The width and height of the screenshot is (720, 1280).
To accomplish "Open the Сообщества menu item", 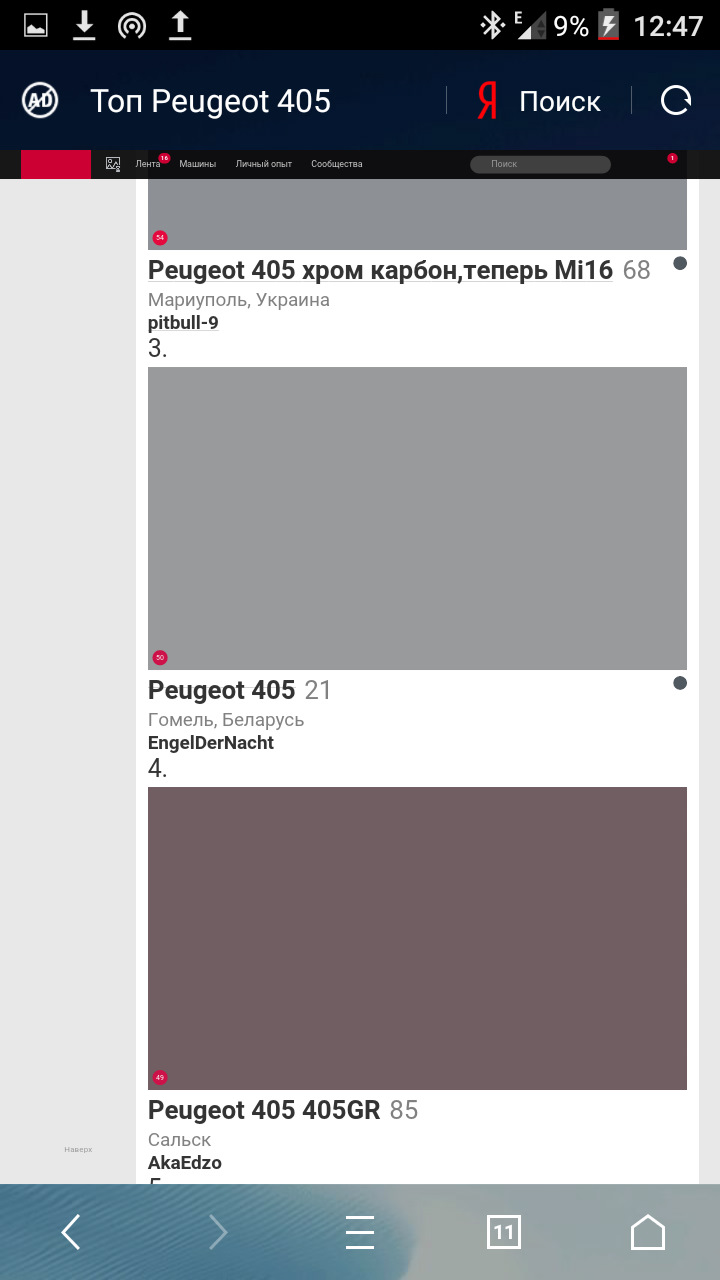I will tap(337, 164).
